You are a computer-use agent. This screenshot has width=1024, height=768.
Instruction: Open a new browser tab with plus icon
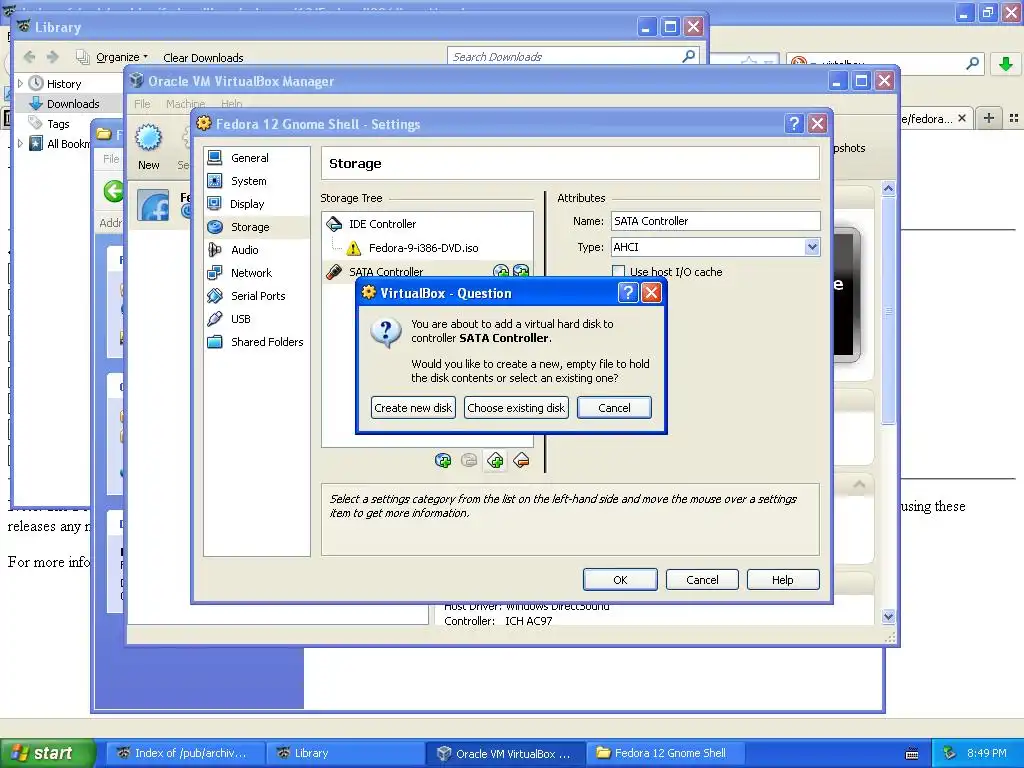(x=989, y=118)
